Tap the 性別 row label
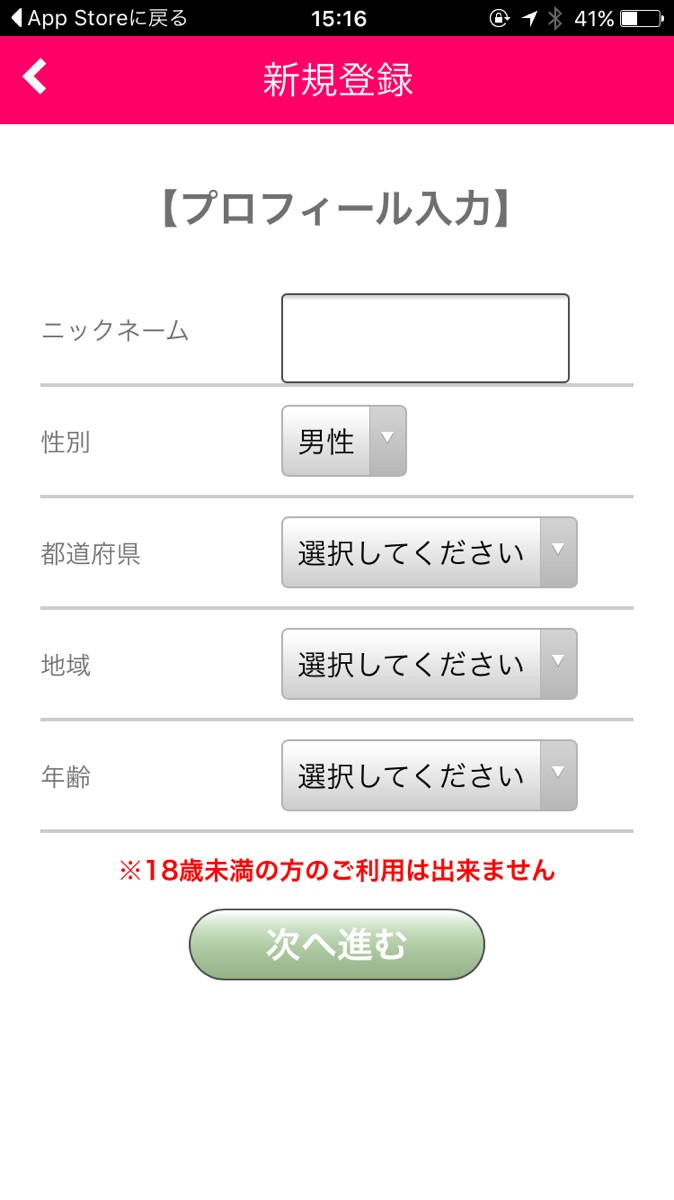Image resolution: width=674 pixels, height=1200 pixels. tap(66, 442)
